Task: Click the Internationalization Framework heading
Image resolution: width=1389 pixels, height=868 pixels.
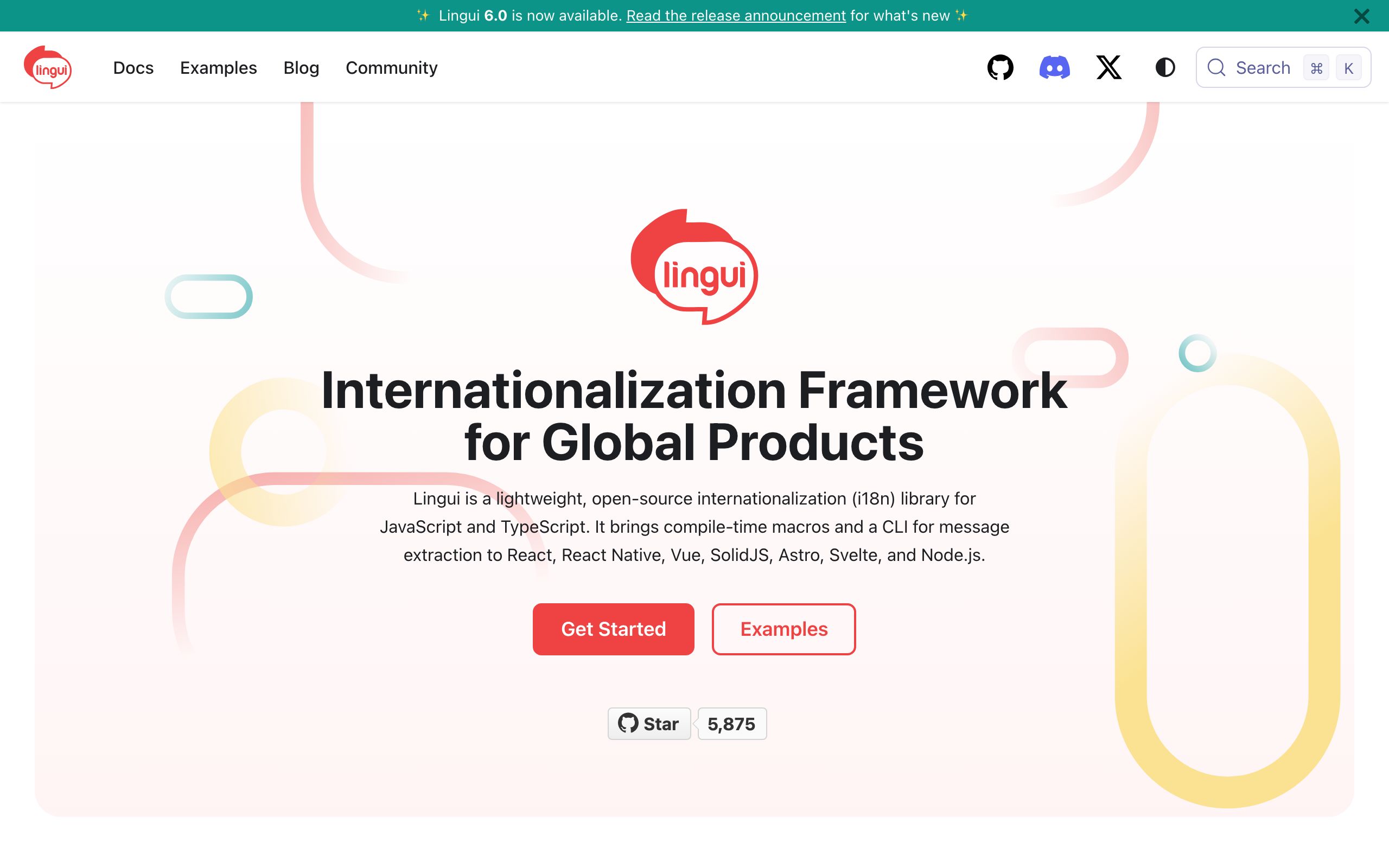Action: 694,416
